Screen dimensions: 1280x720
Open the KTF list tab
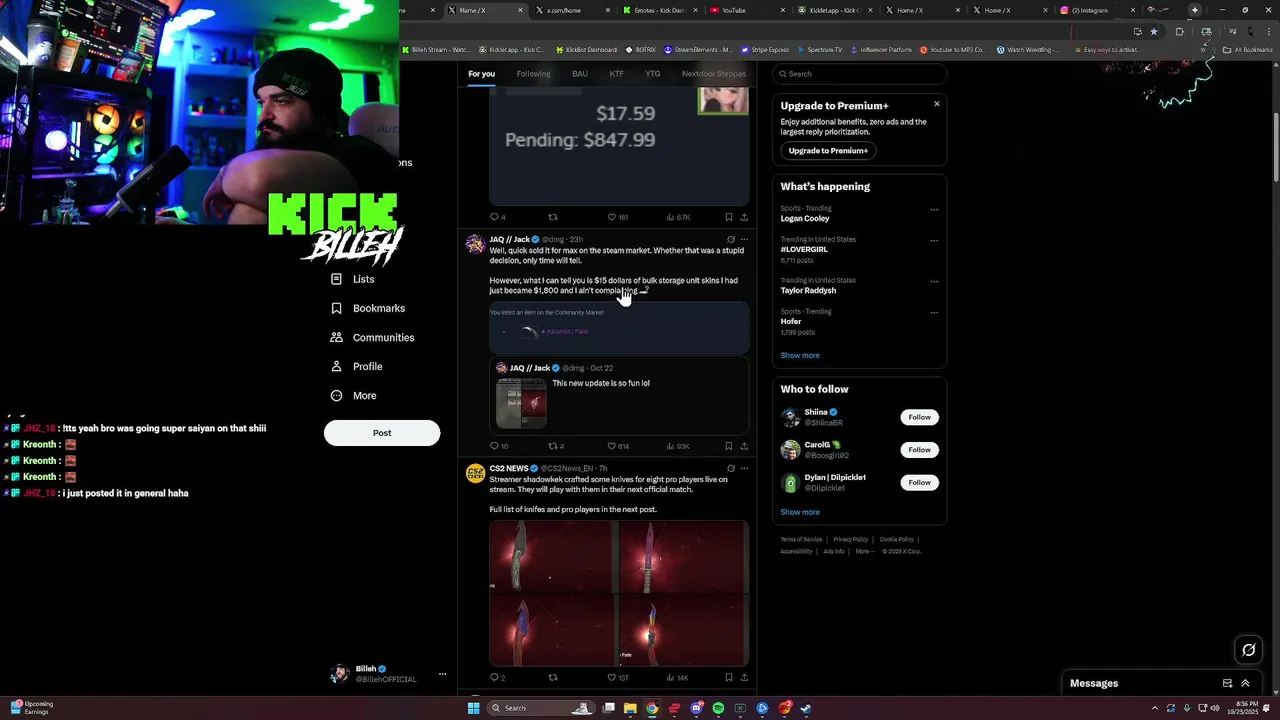coord(616,73)
